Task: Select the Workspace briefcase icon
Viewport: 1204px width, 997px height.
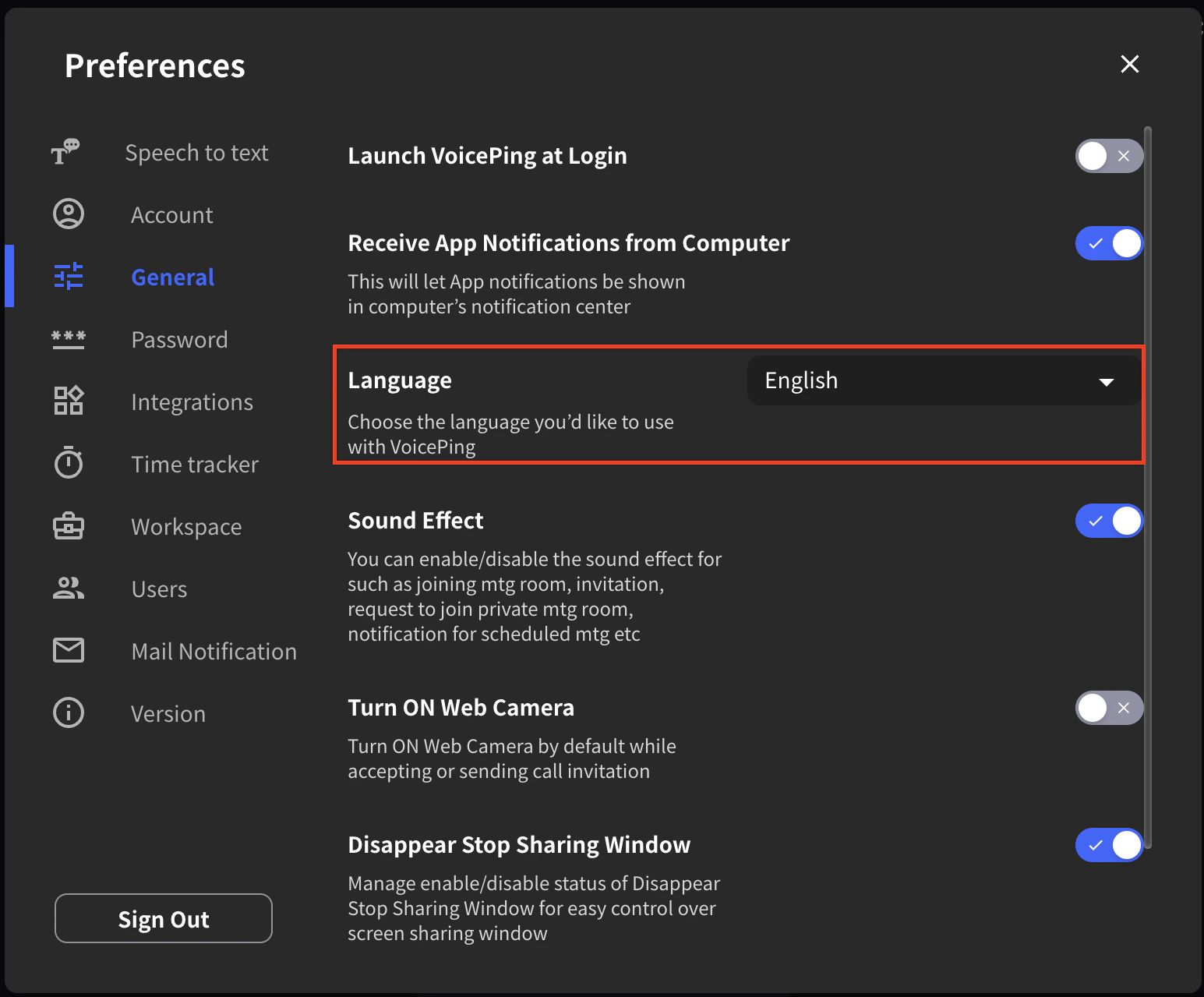Action: 68,525
